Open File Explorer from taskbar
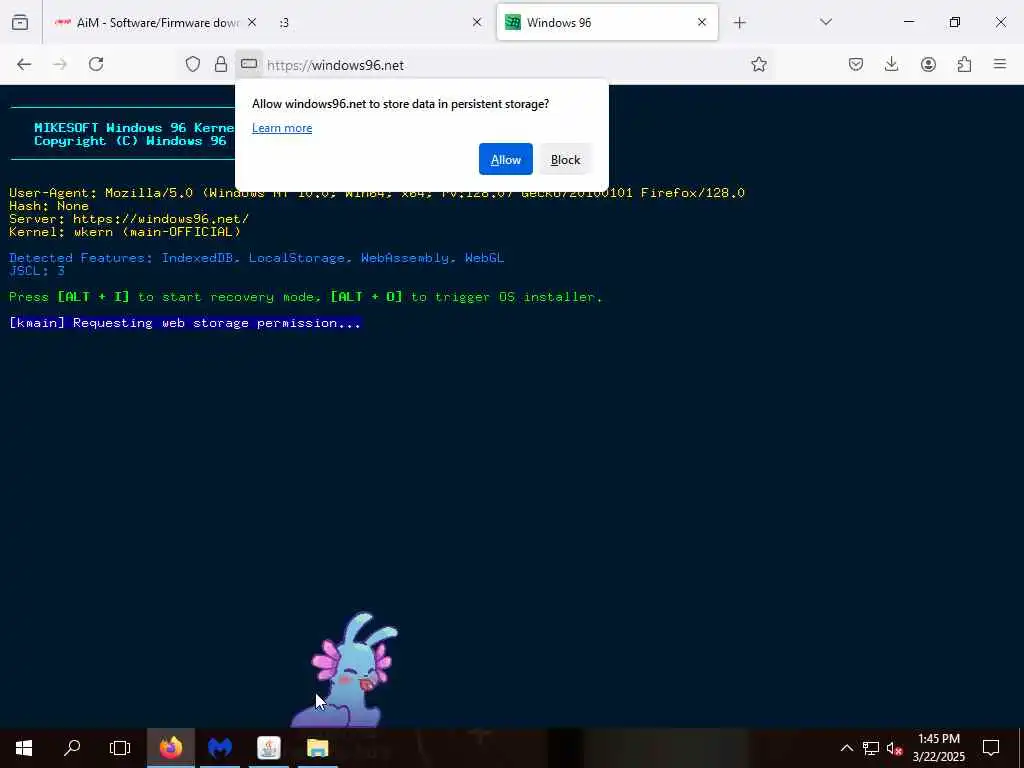Screen dimensions: 1024x768 point(317,748)
